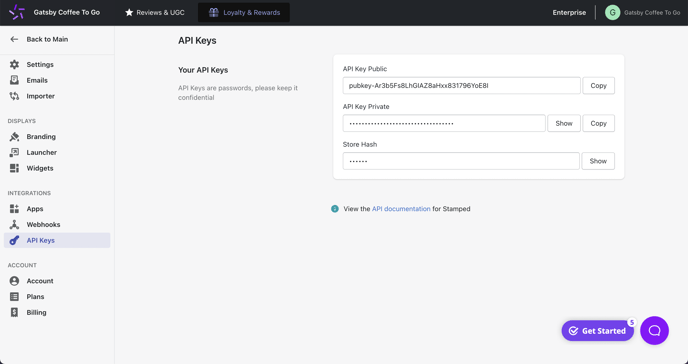Click Gatsby Coffee To Go account name
Image resolution: width=688 pixels, height=364 pixels.
coord(652,12)
